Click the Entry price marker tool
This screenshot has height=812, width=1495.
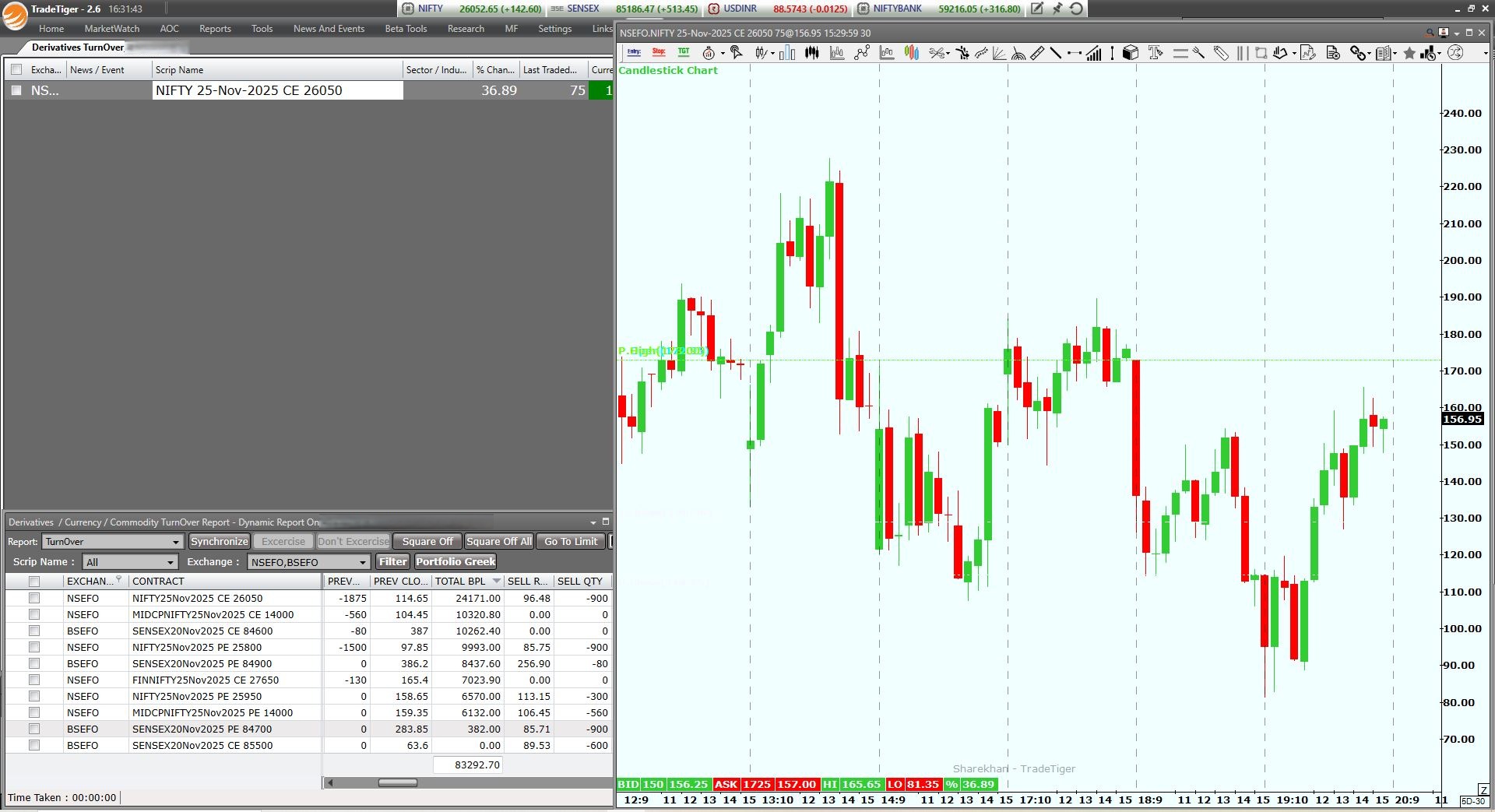634,53
